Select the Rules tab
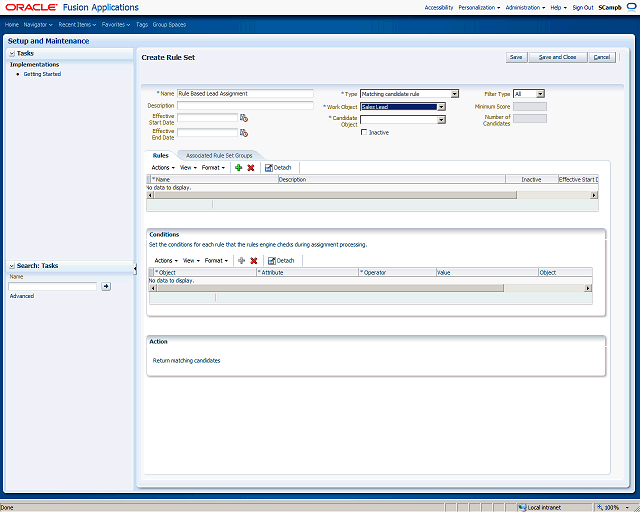 coord(160,156)
